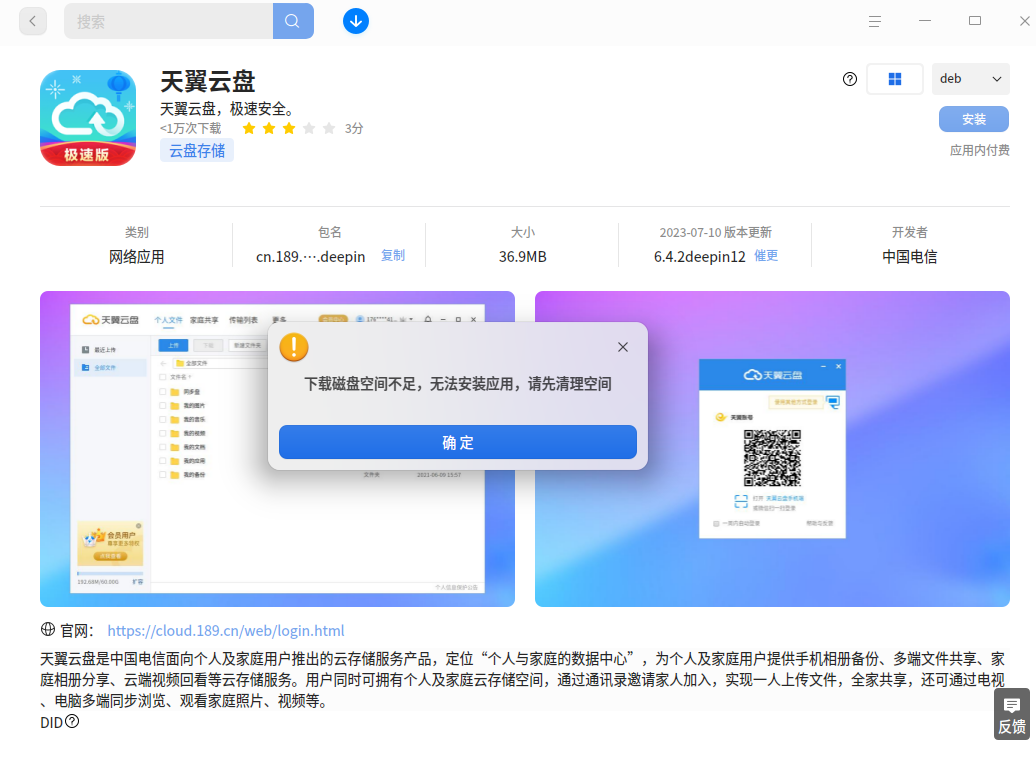Click the 中国电信 developer name
The height and width of the screenshot is (758, 1036).
point(910,256)
